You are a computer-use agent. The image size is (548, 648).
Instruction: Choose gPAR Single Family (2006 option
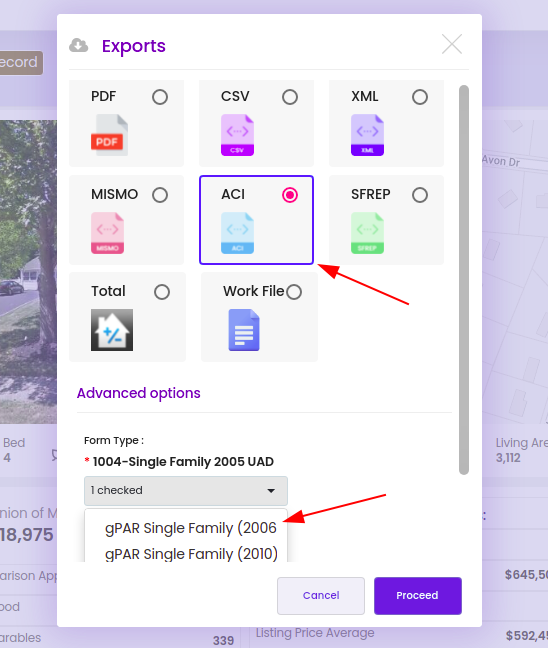tap(191, 528)
